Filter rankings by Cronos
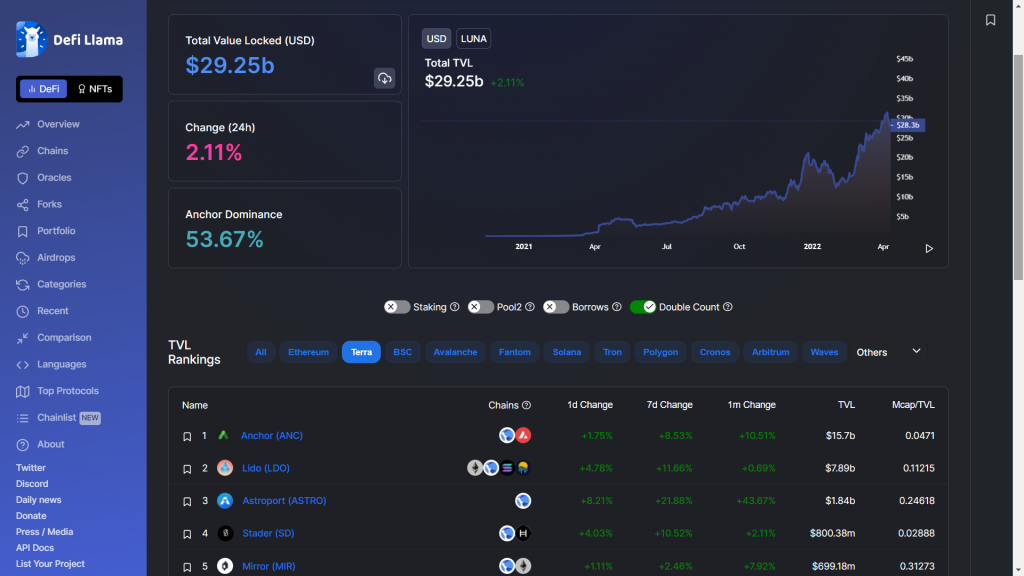 pyautogui.click(x=715, y=352)
